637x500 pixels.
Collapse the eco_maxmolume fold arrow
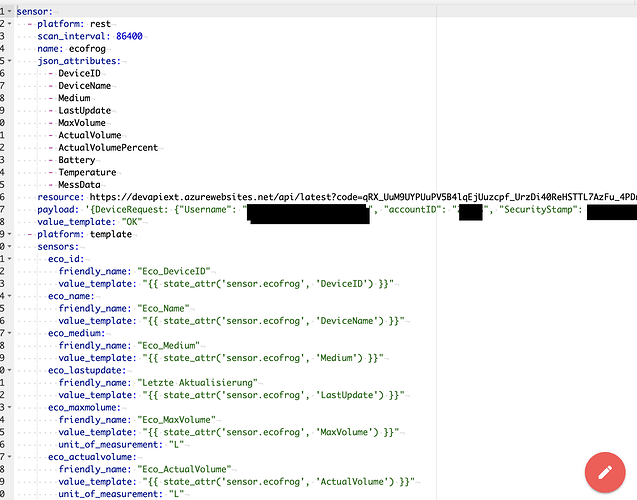pos(9,407)
